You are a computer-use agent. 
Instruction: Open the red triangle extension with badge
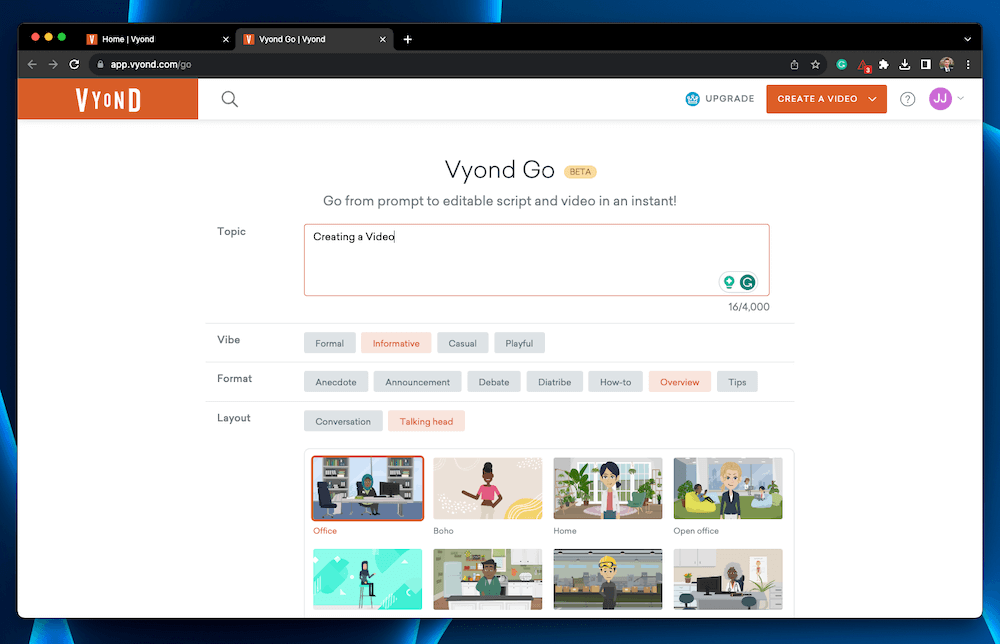click(864, 65)
